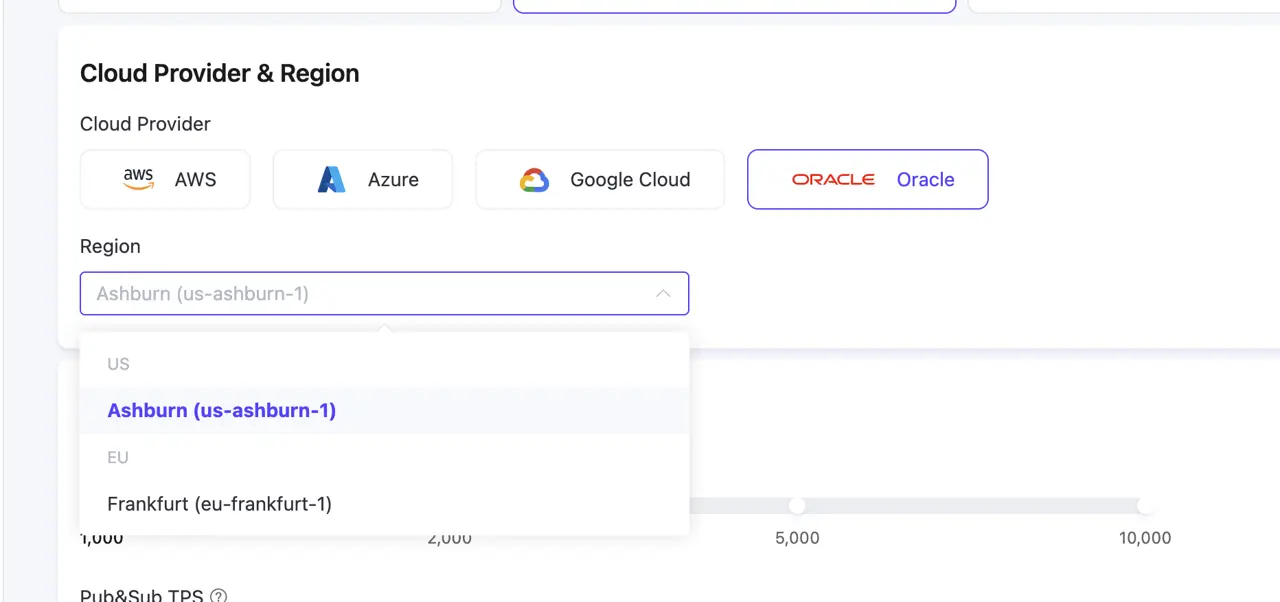The image size is (1280, 602).
Task: Click the 10,000 slider mark label
Action: (x=1145, y=538)
